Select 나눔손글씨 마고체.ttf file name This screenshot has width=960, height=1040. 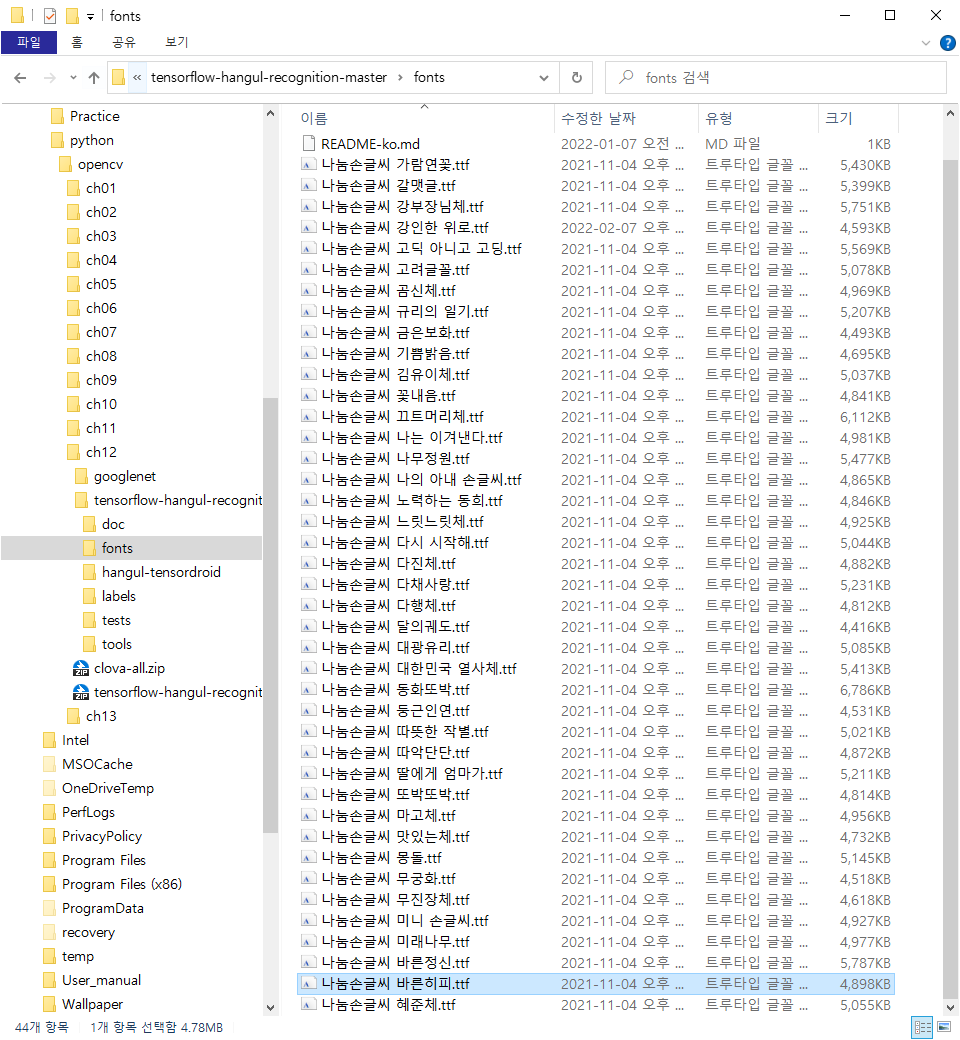[x=389, y=816]
